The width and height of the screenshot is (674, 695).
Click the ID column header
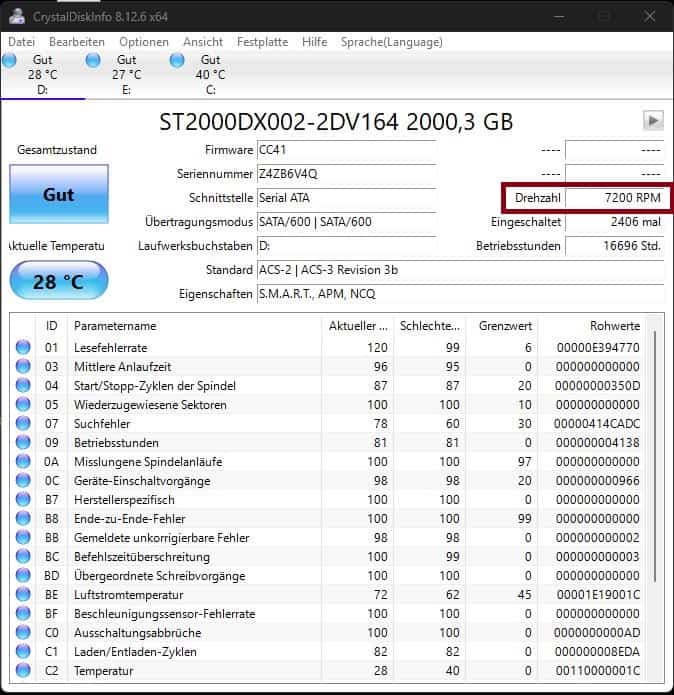pos(51,326)
